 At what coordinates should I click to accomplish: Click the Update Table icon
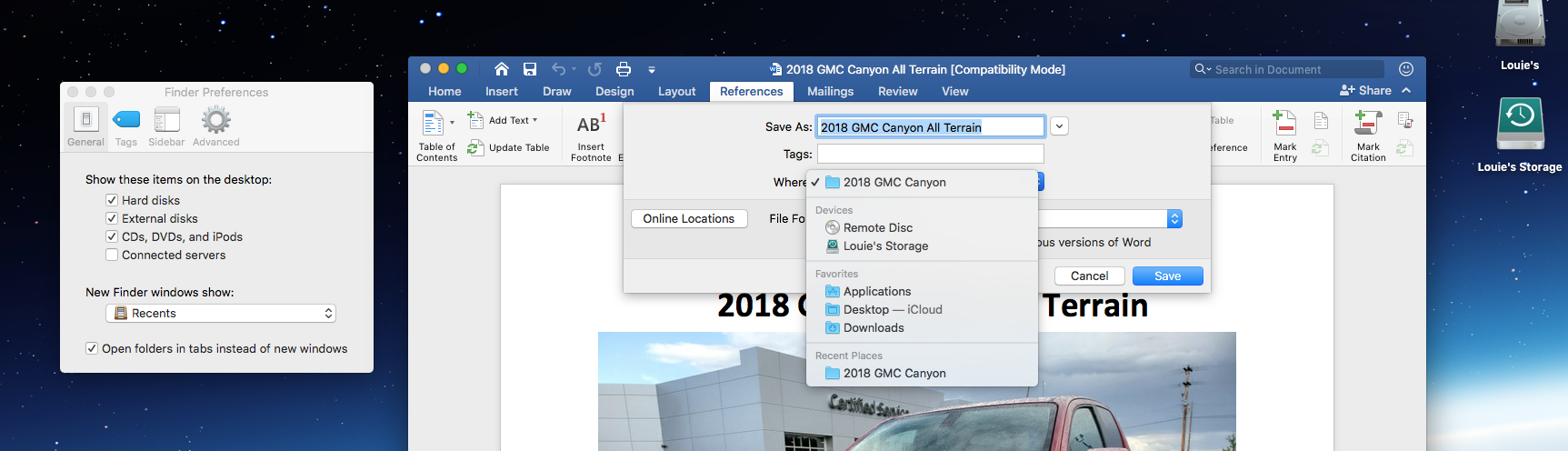click(475, 147)
